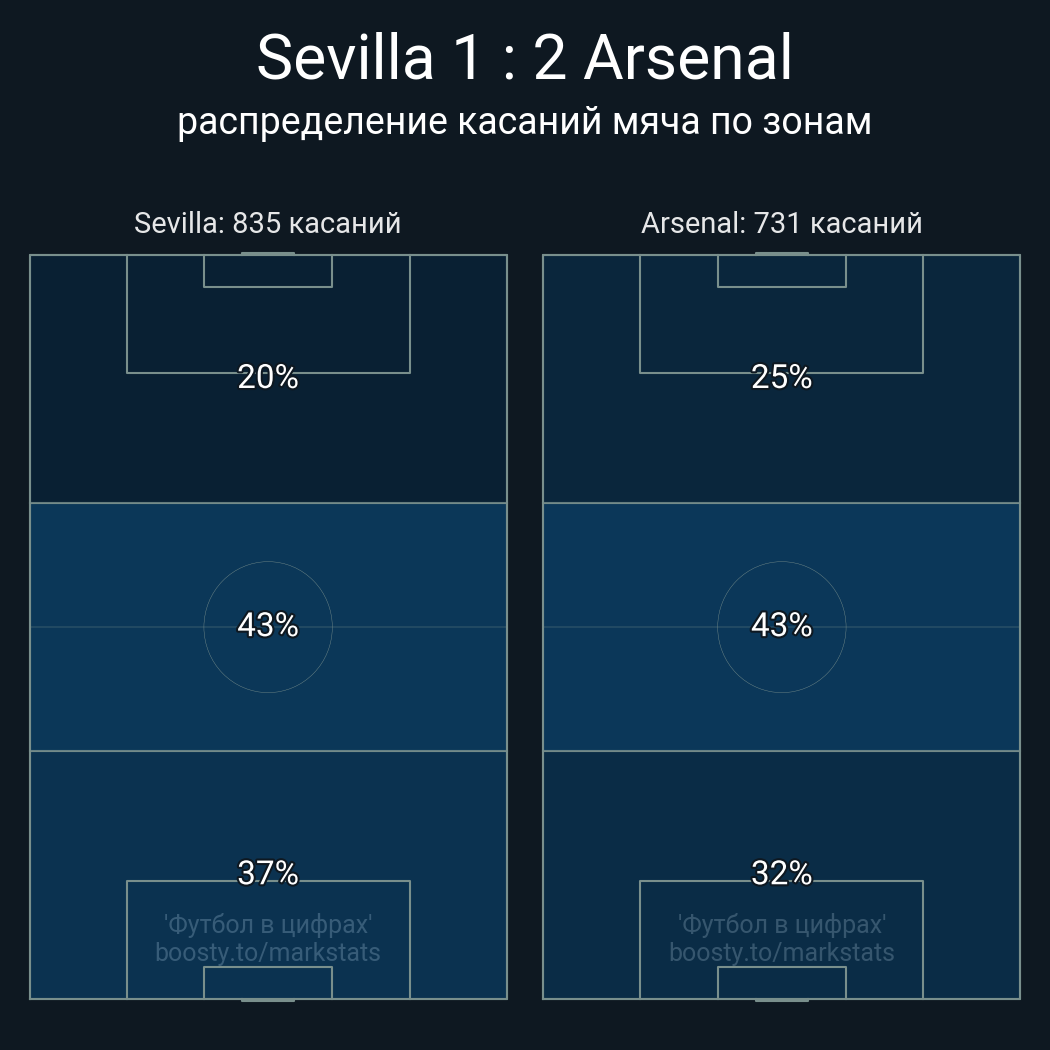Click Arsenal's 32% defensive zone label
1050x1050 pixels.
point(781,873)
